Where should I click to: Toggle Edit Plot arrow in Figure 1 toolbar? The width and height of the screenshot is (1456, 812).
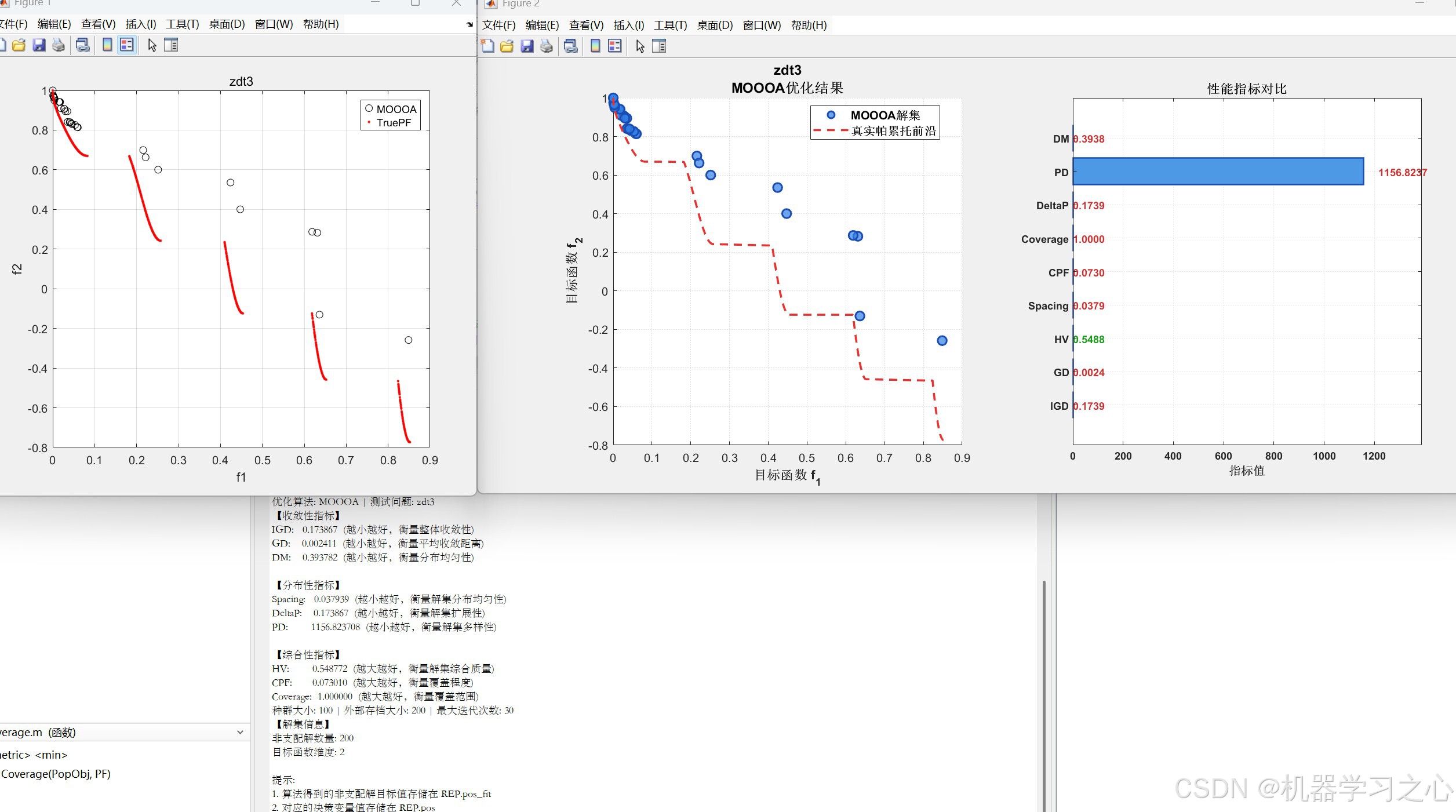point(152,45)
